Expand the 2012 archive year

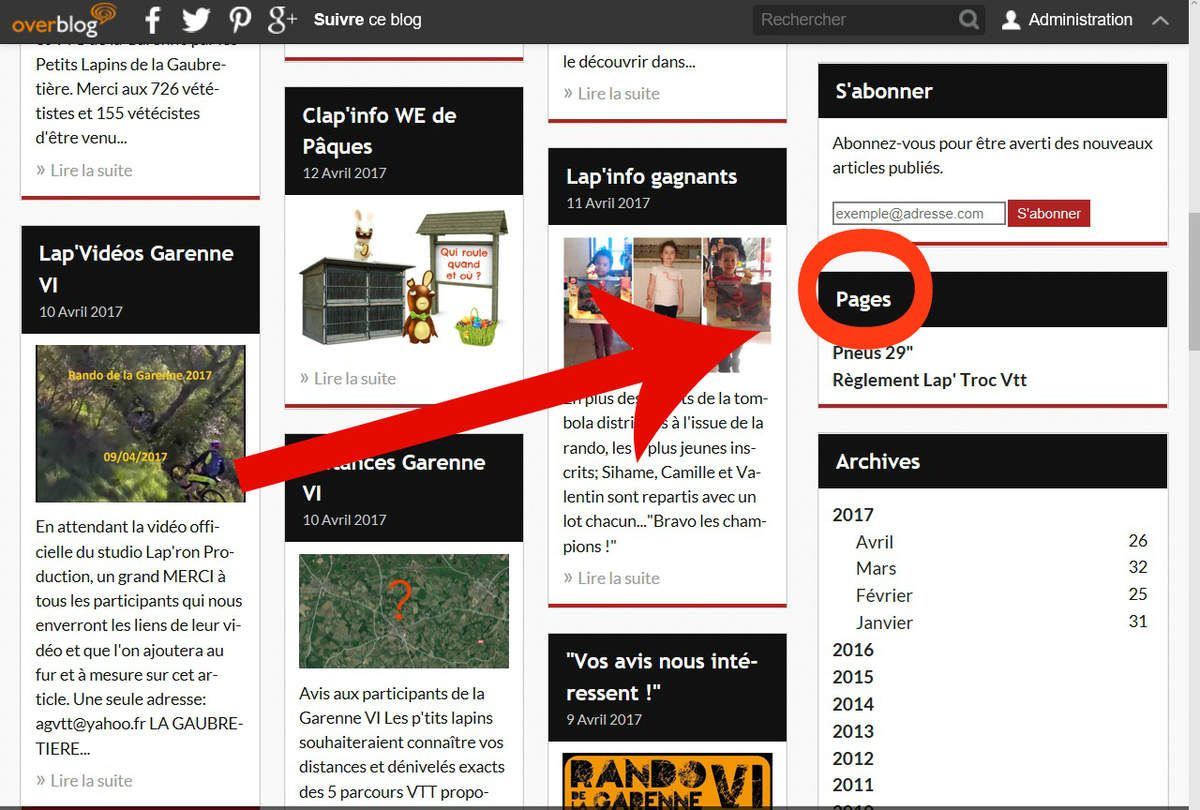853,758
